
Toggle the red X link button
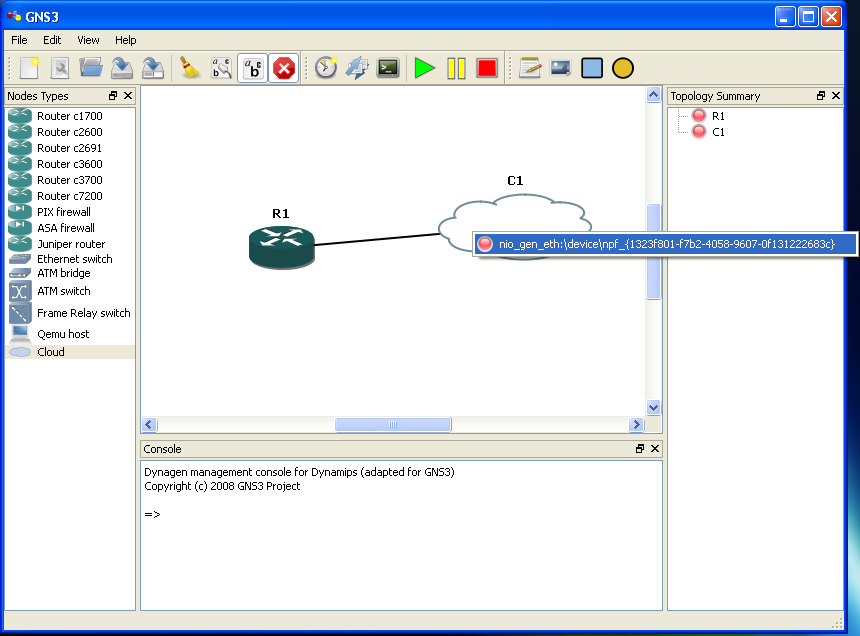coord(284,69)
